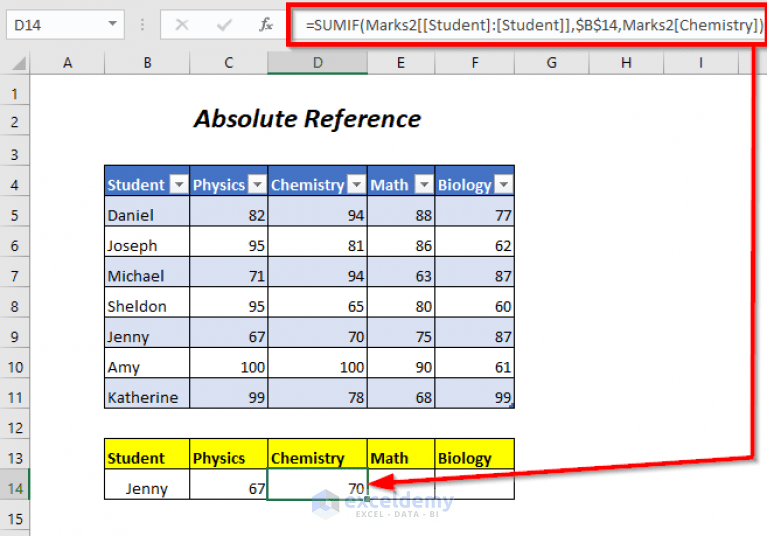Screen dimensions: 767x536
Task: Open the Name Box dropdown arrow
Action: click(x=113, y=23)
